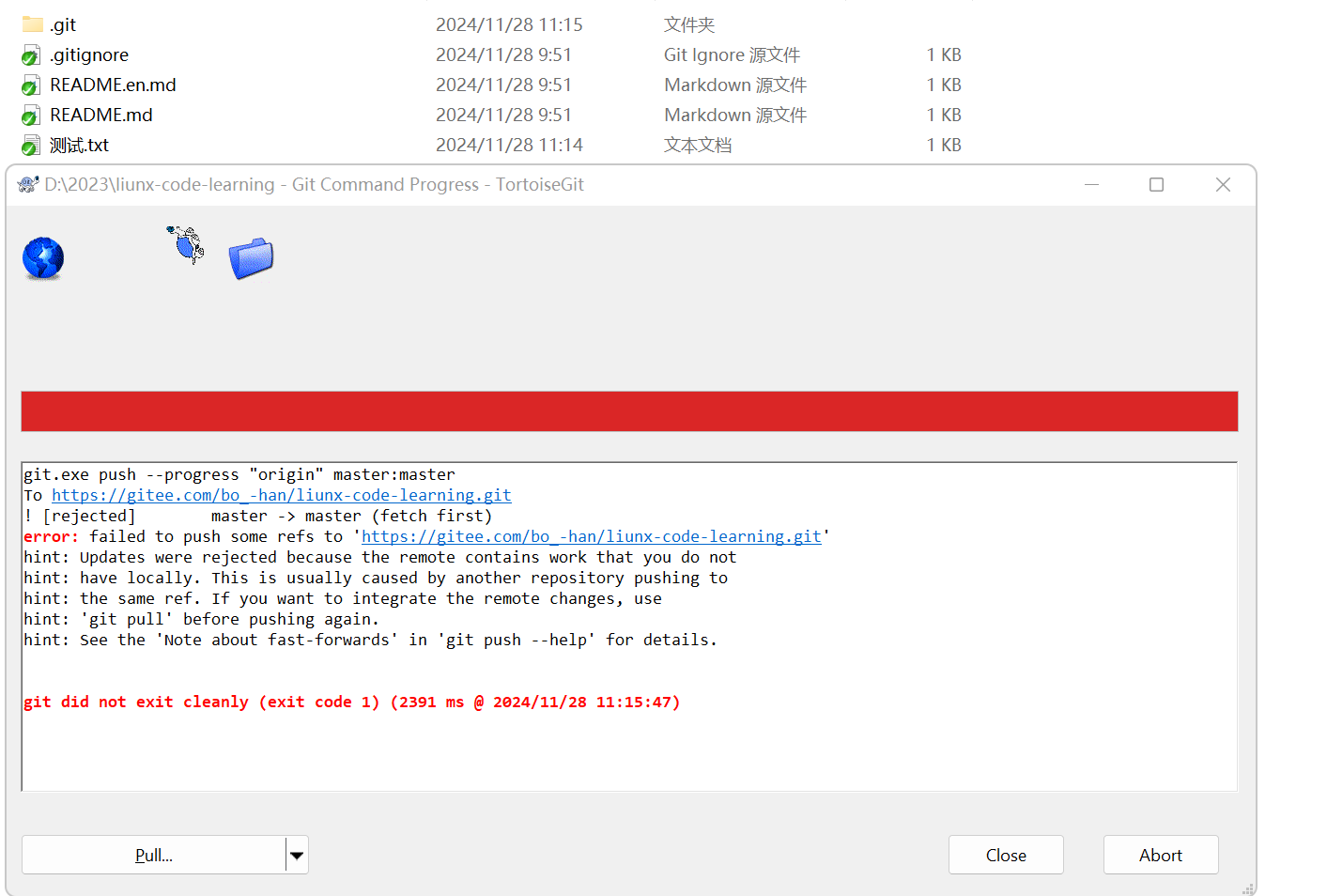Image resolution: width=1327 pixels, height=896 pixels.
Task: Click the git.exe push command line
Action: click(239, 474)
